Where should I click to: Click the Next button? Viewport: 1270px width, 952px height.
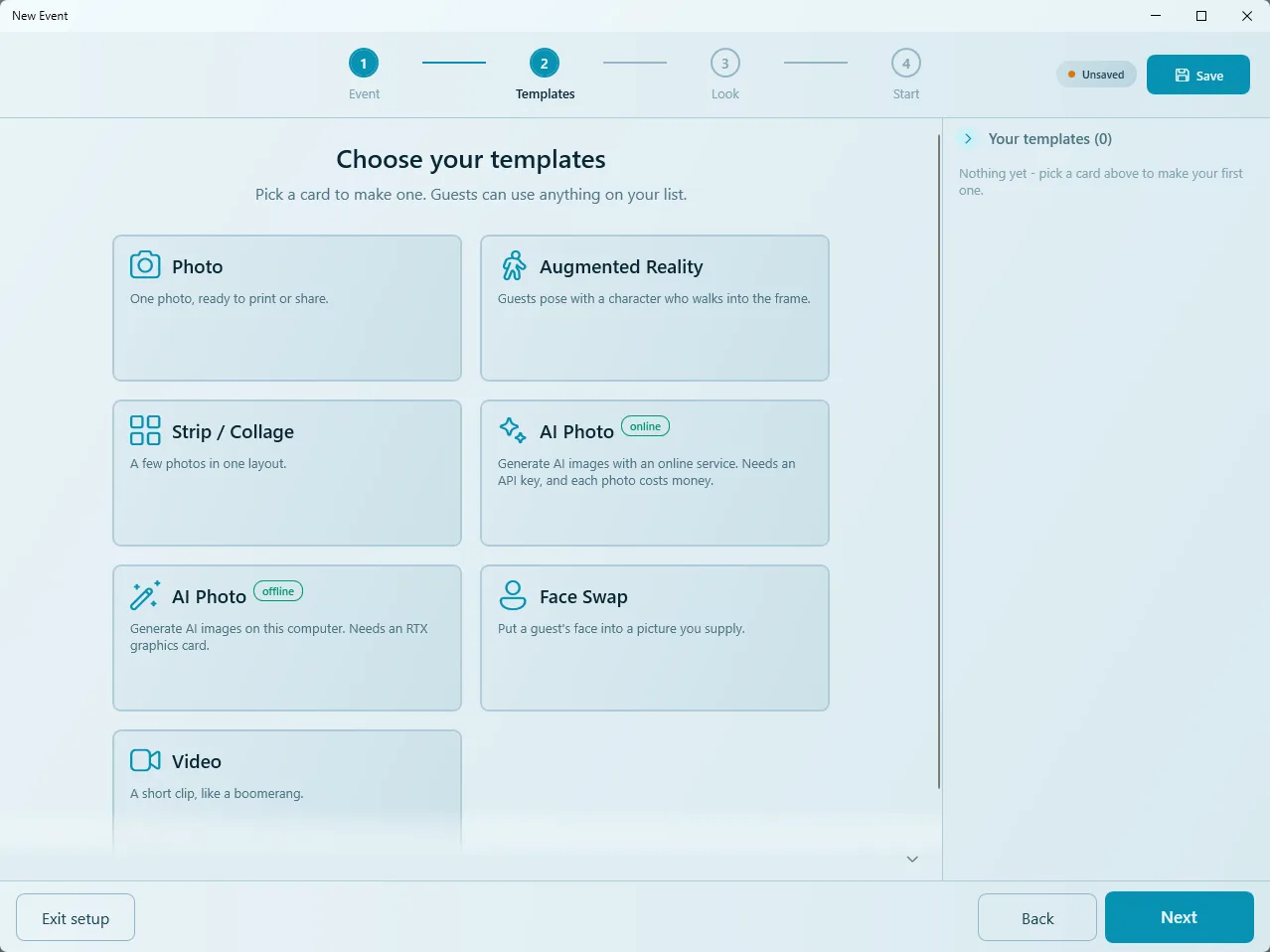tap(1180, 917)
